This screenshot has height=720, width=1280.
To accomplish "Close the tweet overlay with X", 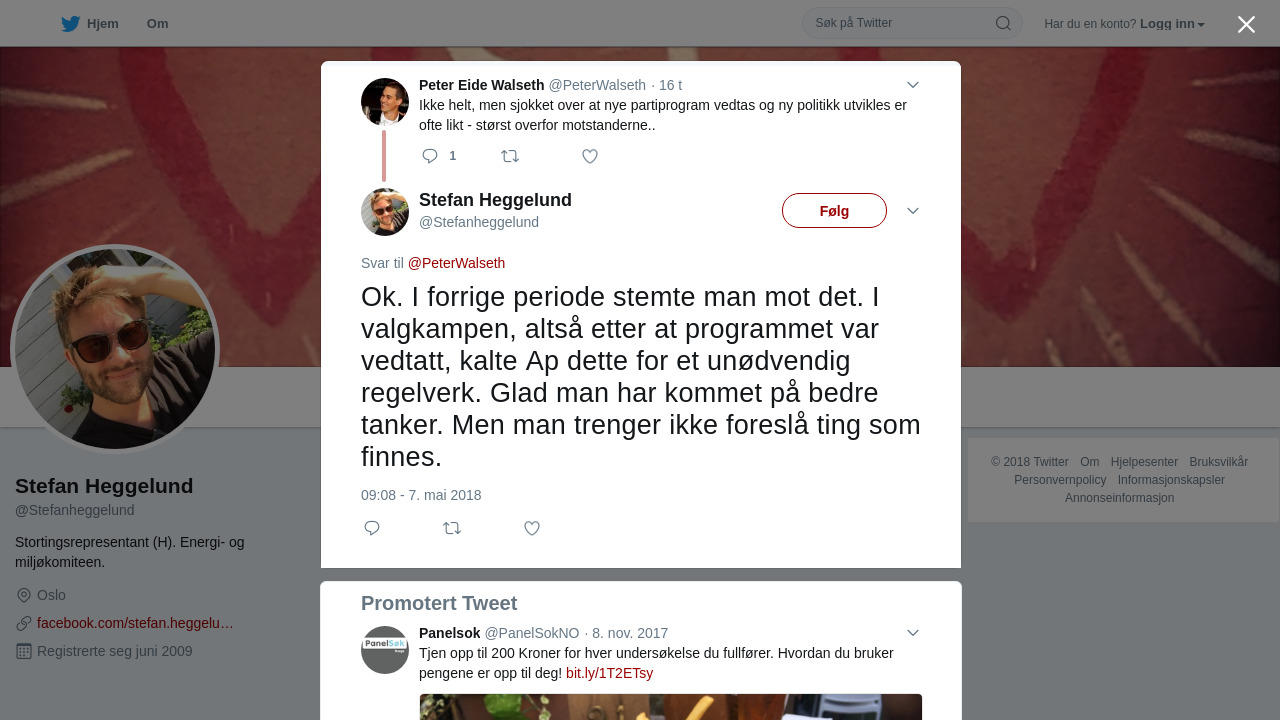I will (1246, 24).
